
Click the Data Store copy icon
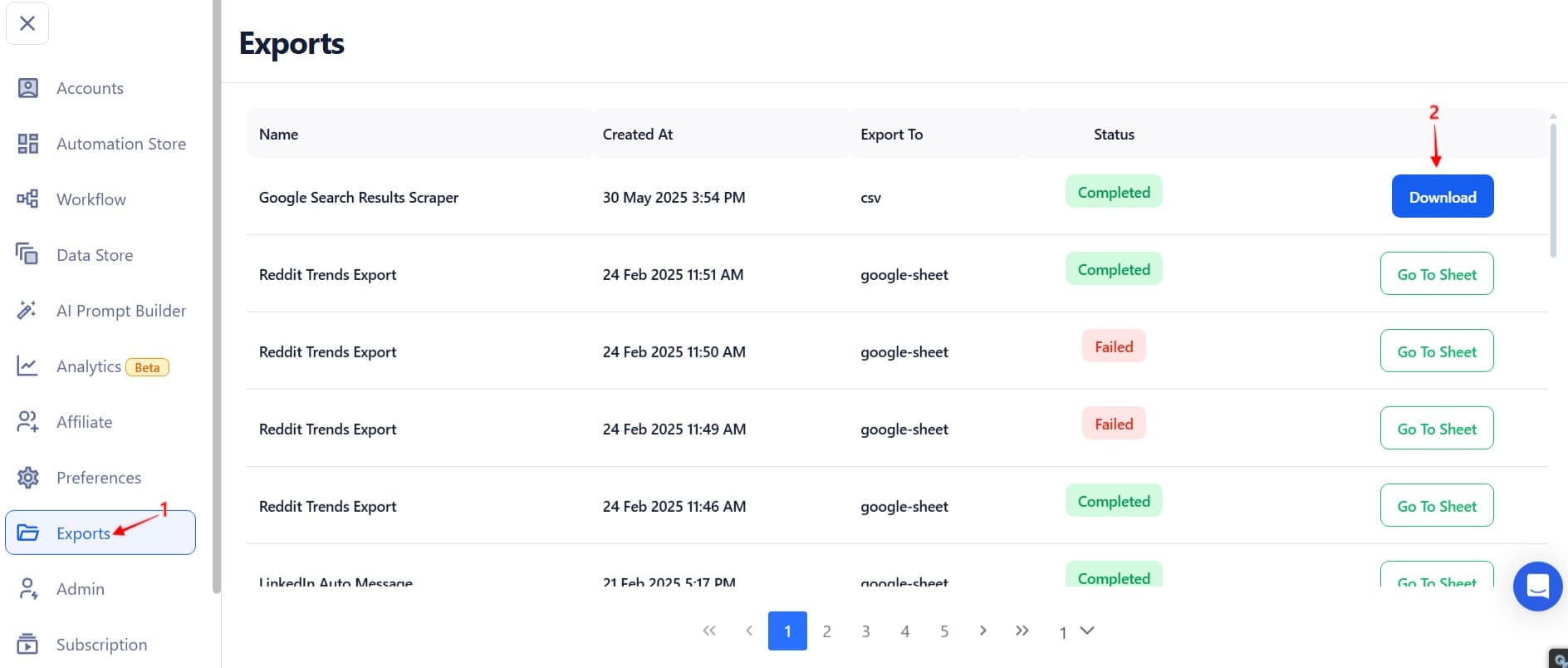coord(28,255)
